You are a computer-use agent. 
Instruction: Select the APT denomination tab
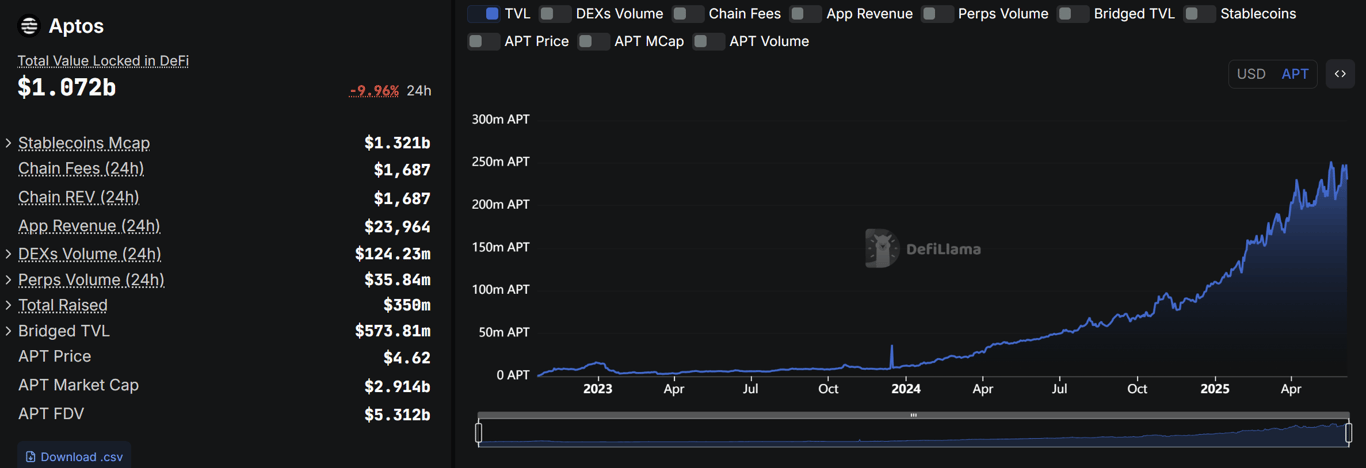pos(1295,74)
